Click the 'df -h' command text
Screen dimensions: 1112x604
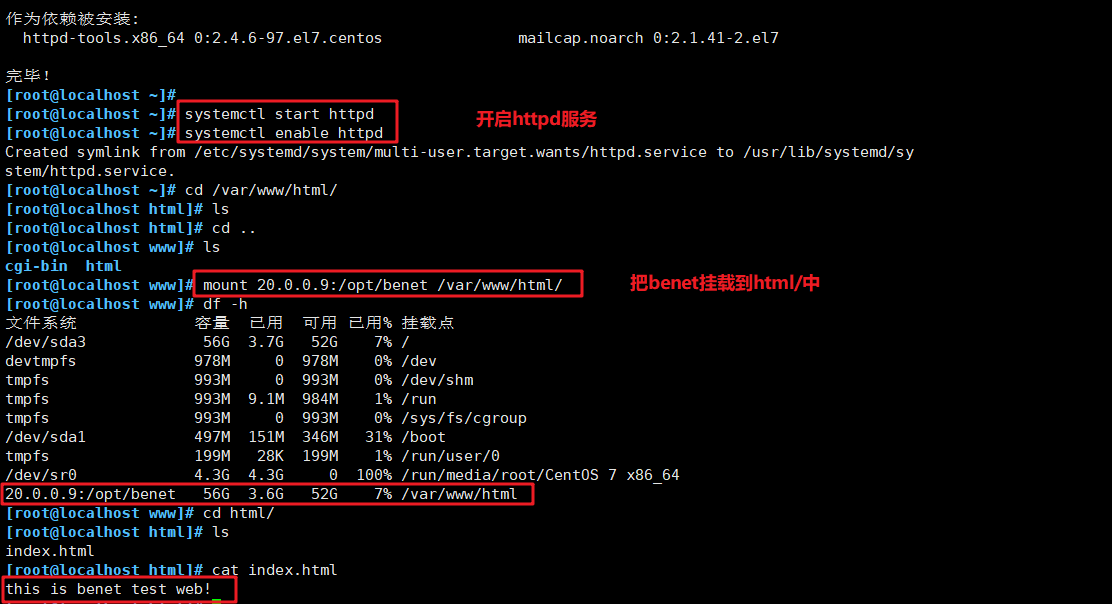[225, 304]
